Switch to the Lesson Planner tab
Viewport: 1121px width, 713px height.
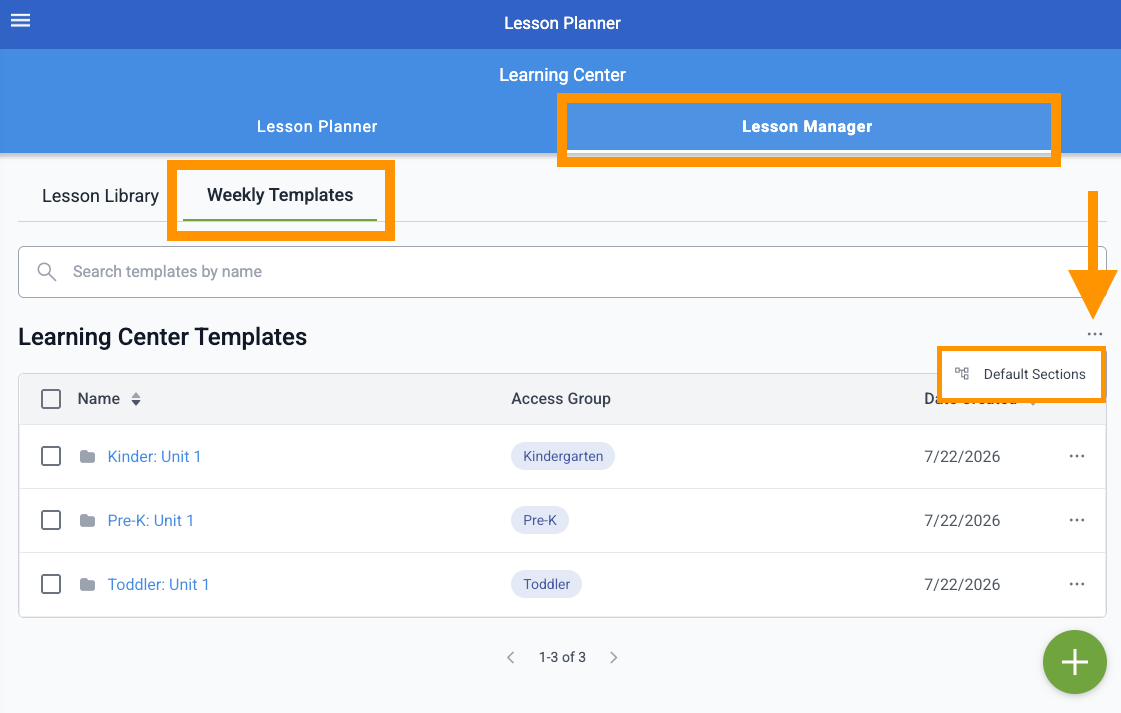(x=317, y=127)
